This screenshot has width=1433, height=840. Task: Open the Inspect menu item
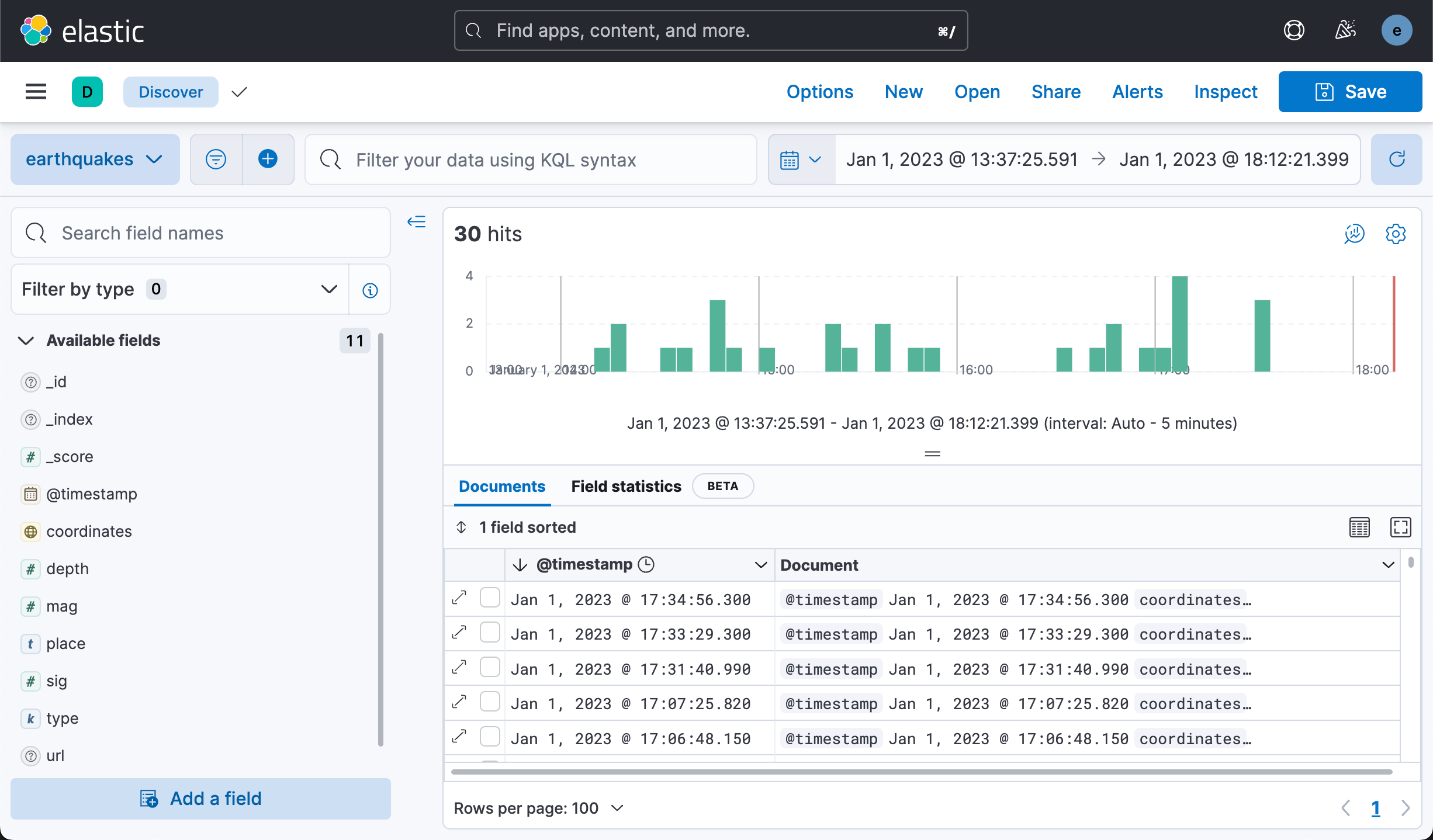[1225, 92]
